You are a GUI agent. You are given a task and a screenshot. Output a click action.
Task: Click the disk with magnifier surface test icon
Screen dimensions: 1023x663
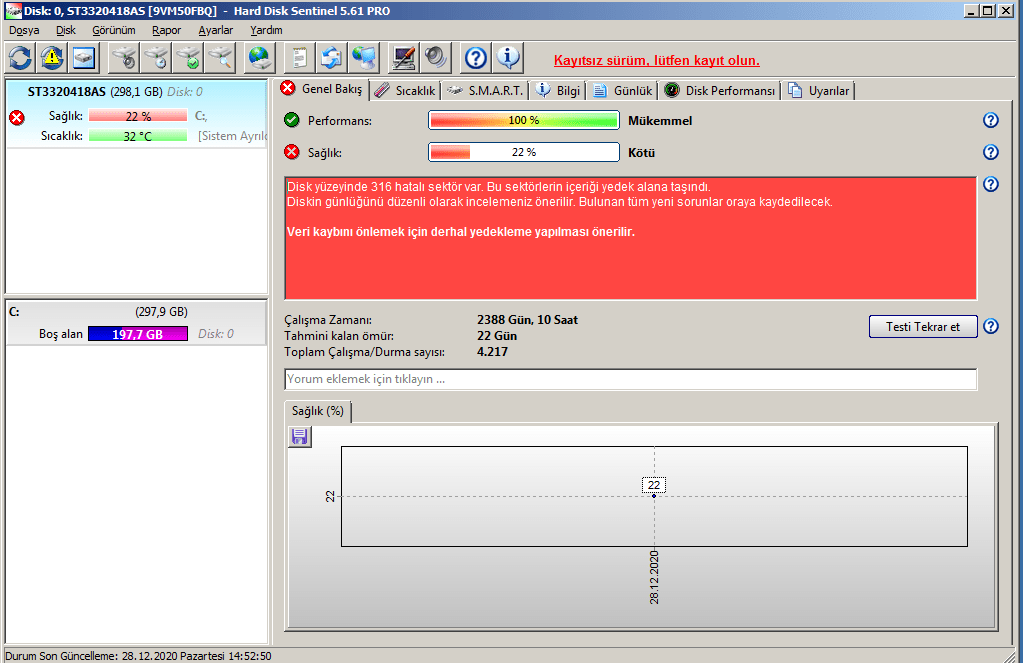(221, 58)
